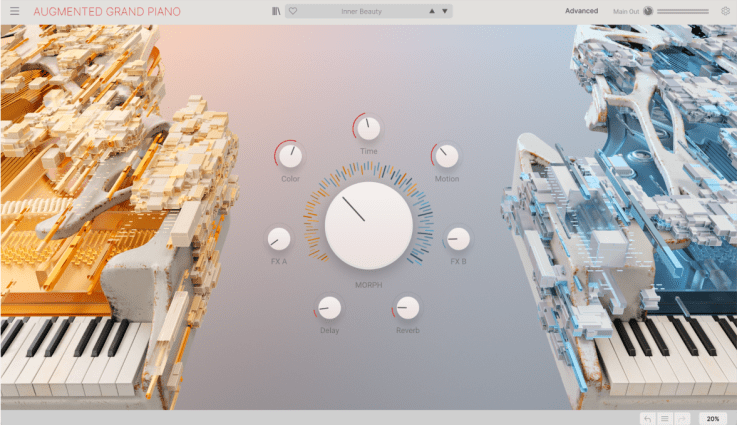
Task: Click the Time knob
Action: (368, 128)
